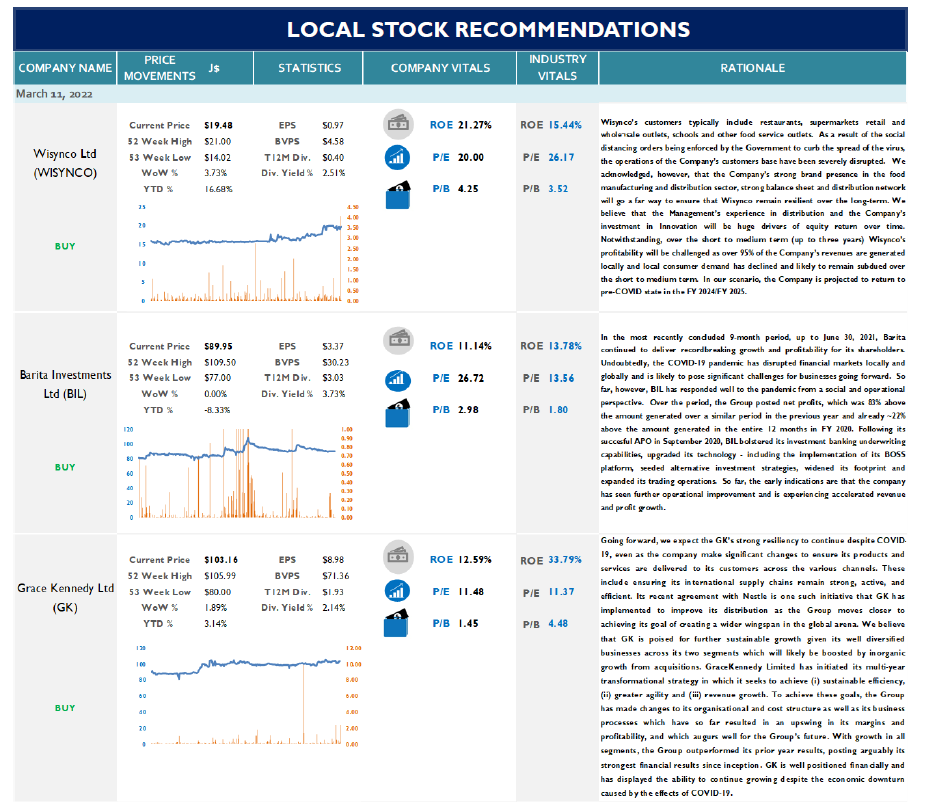Click Barita YTD value -8.33%

click(217, 410)
